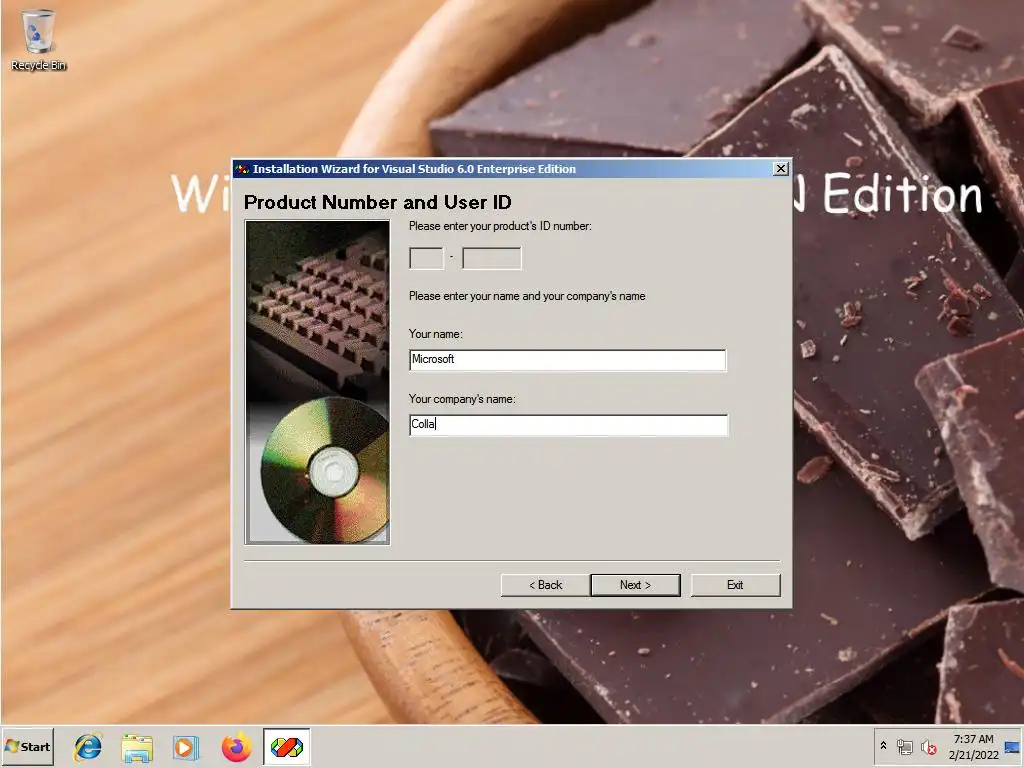Click the wizard title bar icon
Screen dimensions: 1024x768
[x=242, y=169]
